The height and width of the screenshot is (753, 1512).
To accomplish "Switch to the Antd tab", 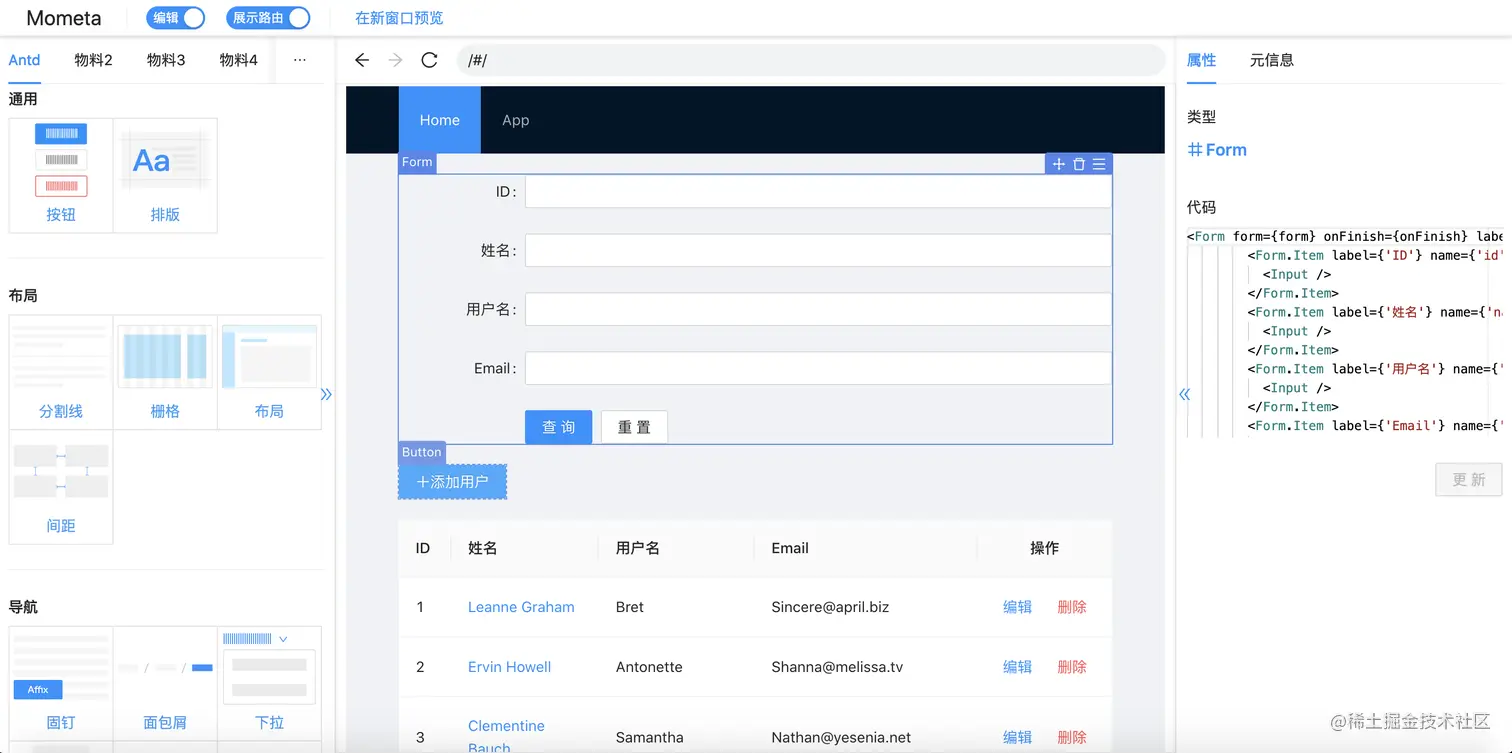I will [x=25, y=60].
